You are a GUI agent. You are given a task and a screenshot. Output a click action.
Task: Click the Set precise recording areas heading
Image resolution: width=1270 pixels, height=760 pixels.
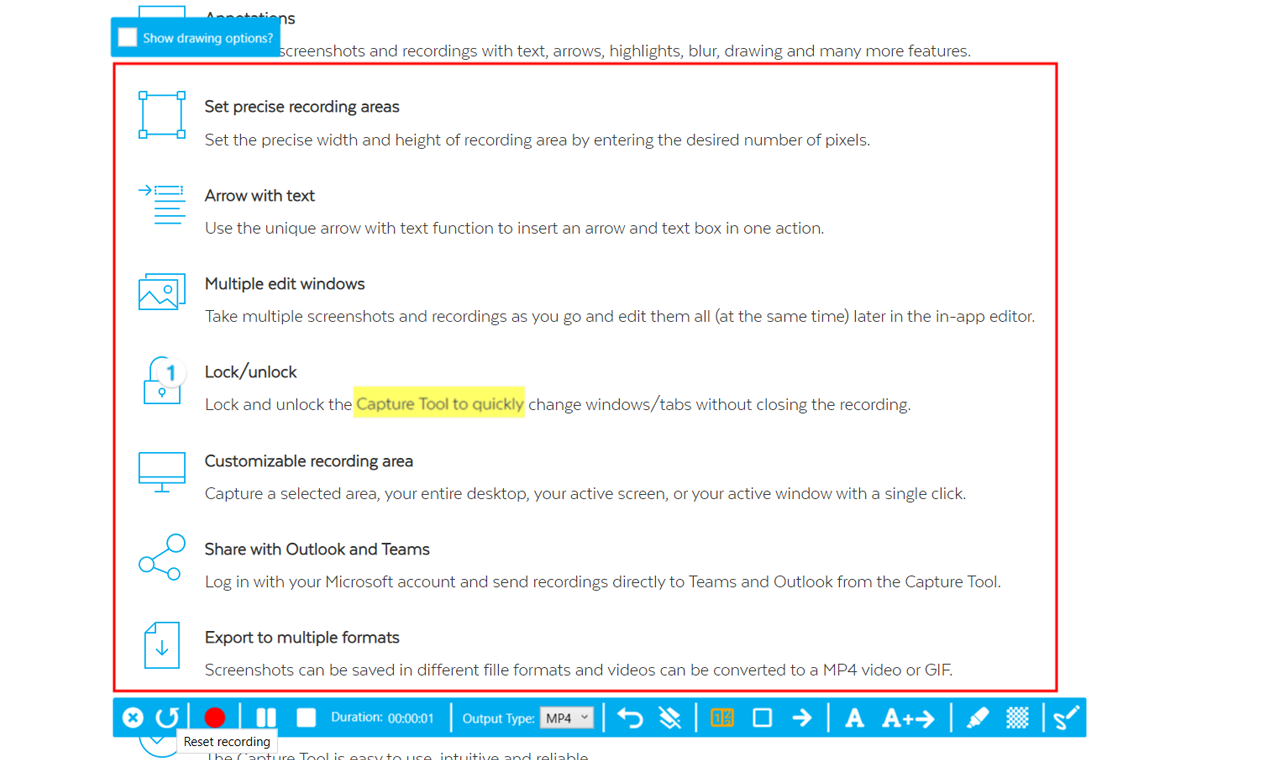[x=302, y=107]
